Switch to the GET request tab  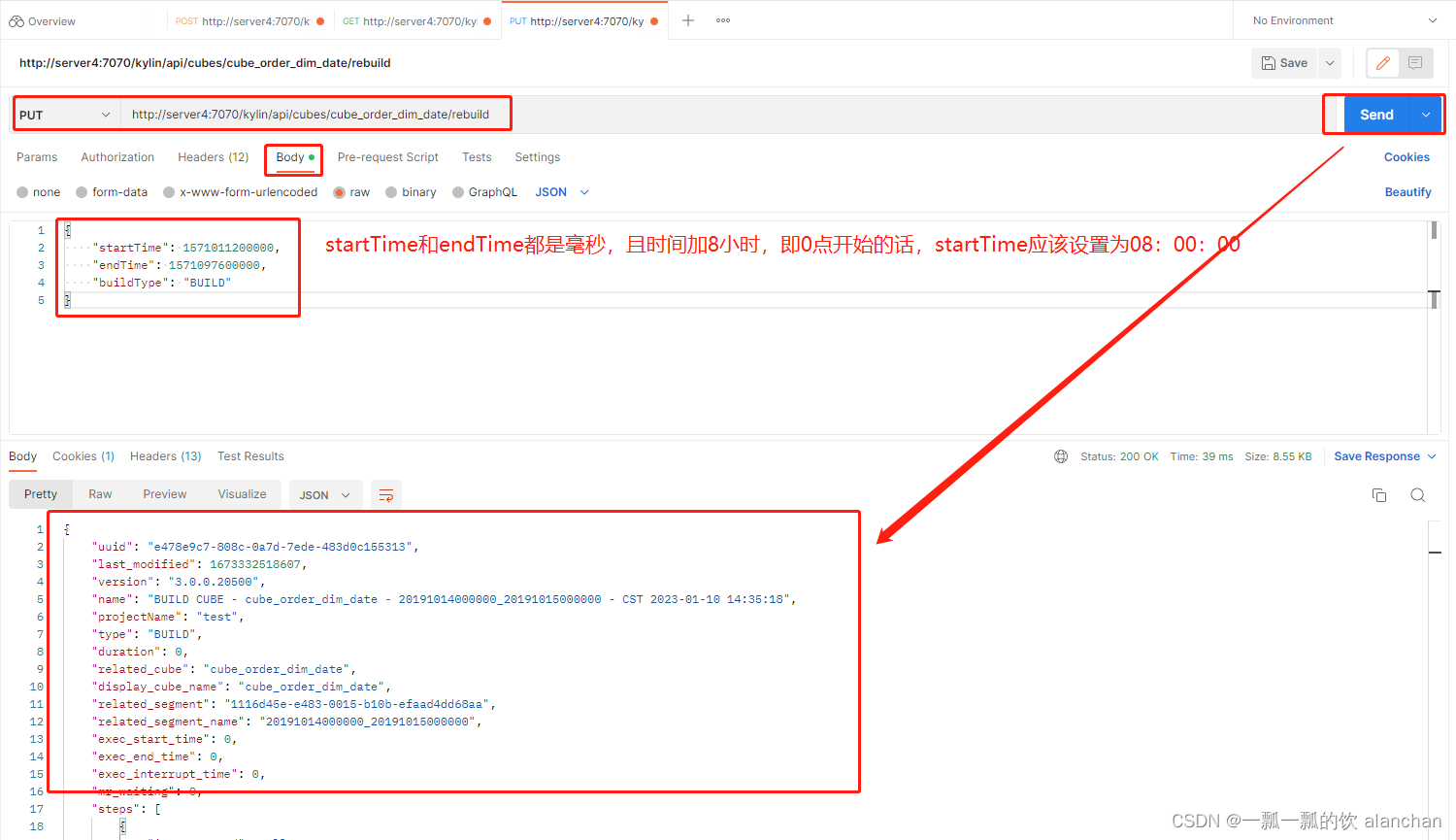[417, 20]
